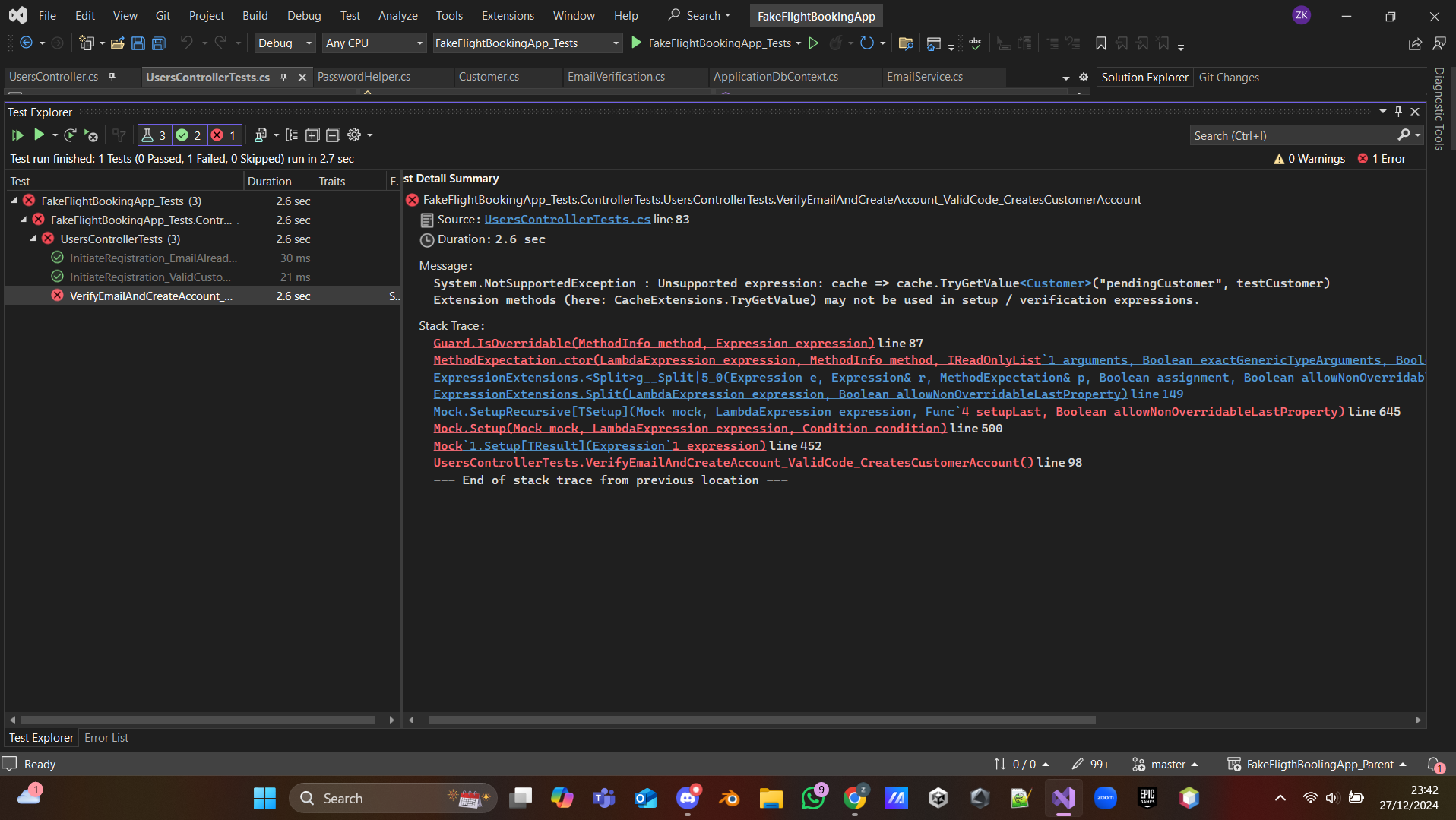Click the green Run tests play icon
Screen dimensions: 1456x820
click(39, 135)
